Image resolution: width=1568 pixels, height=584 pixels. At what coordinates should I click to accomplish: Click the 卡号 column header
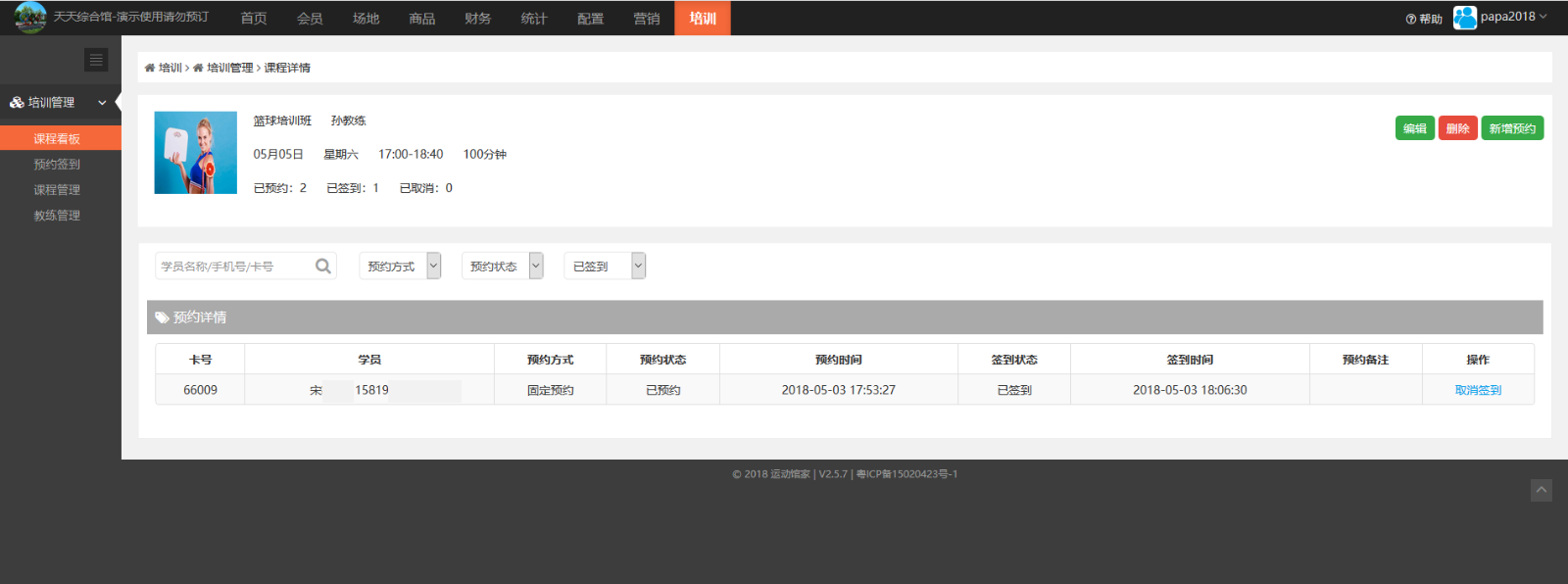tap(201, 360)
